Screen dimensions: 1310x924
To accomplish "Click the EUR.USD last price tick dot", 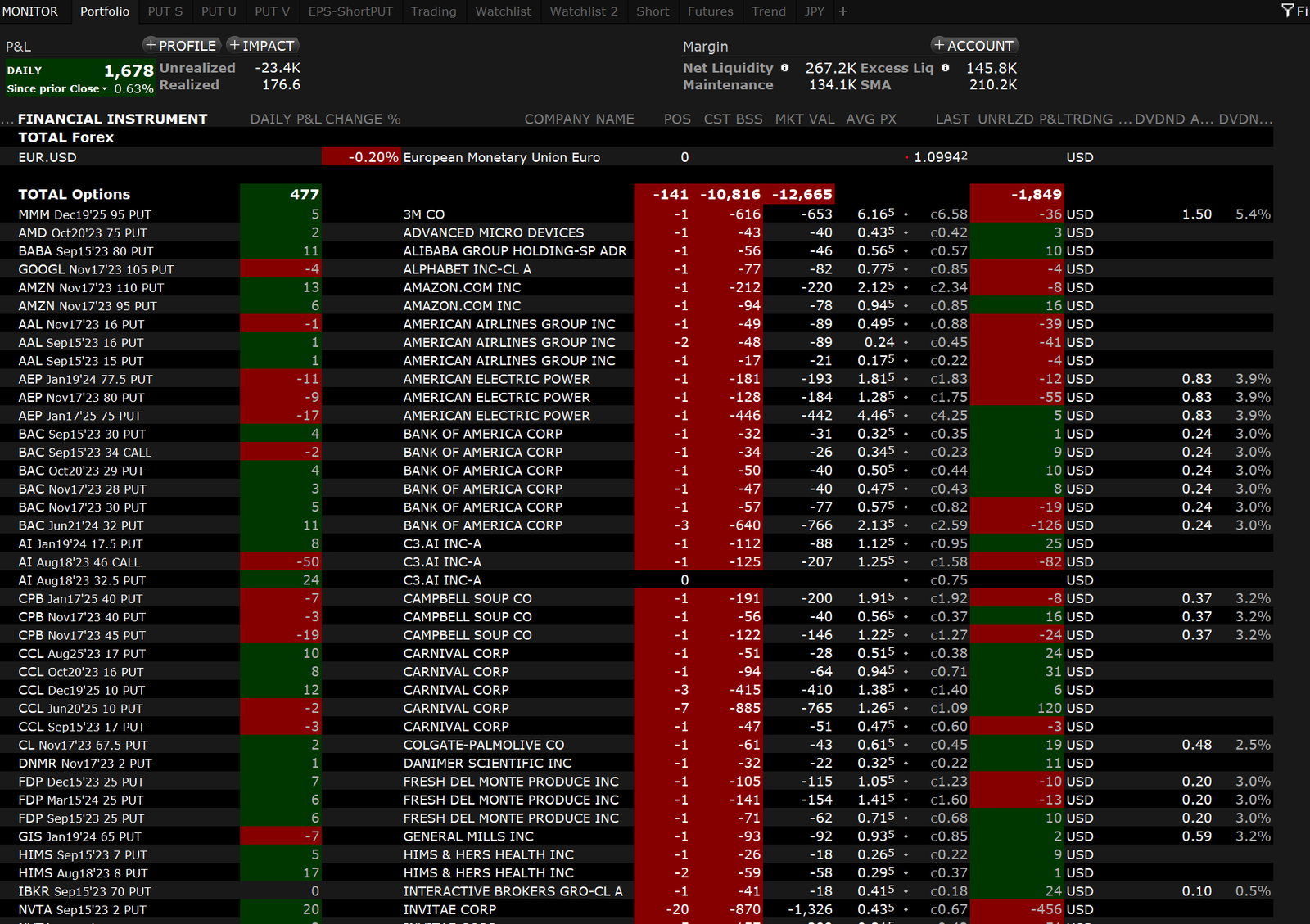I will click(x=906, y=157).
